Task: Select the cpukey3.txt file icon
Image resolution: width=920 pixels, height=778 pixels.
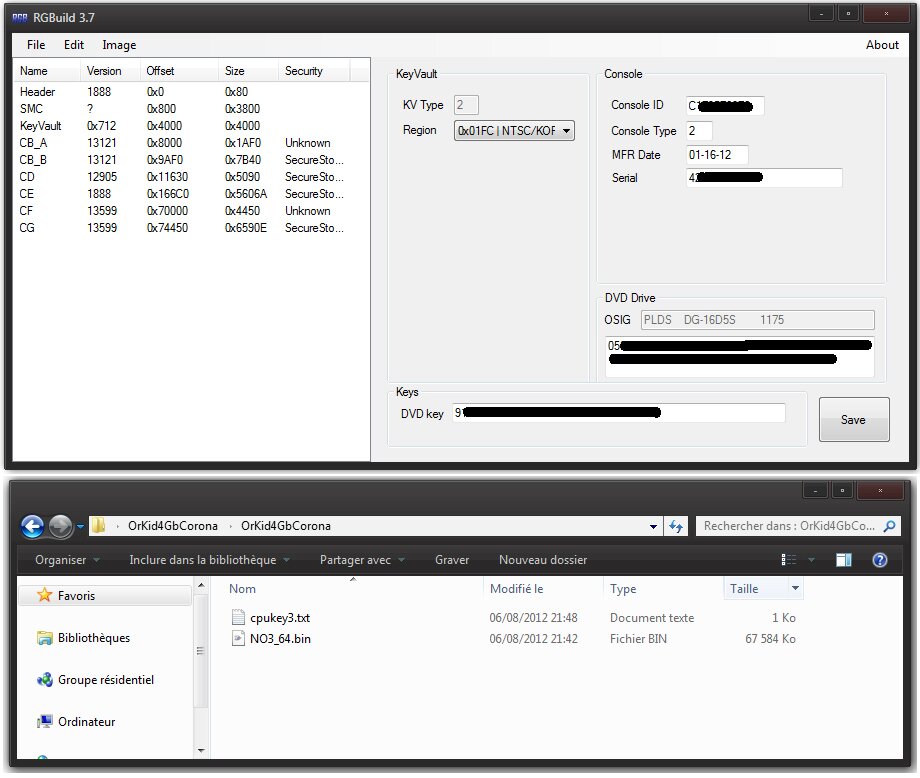Action: pos(238,618)
